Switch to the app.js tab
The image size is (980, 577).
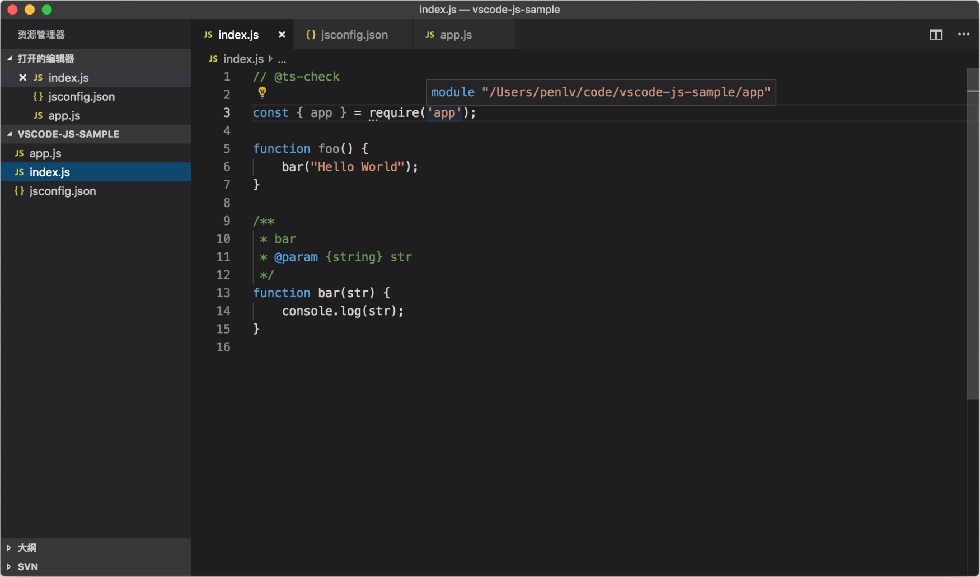(463, 35)
